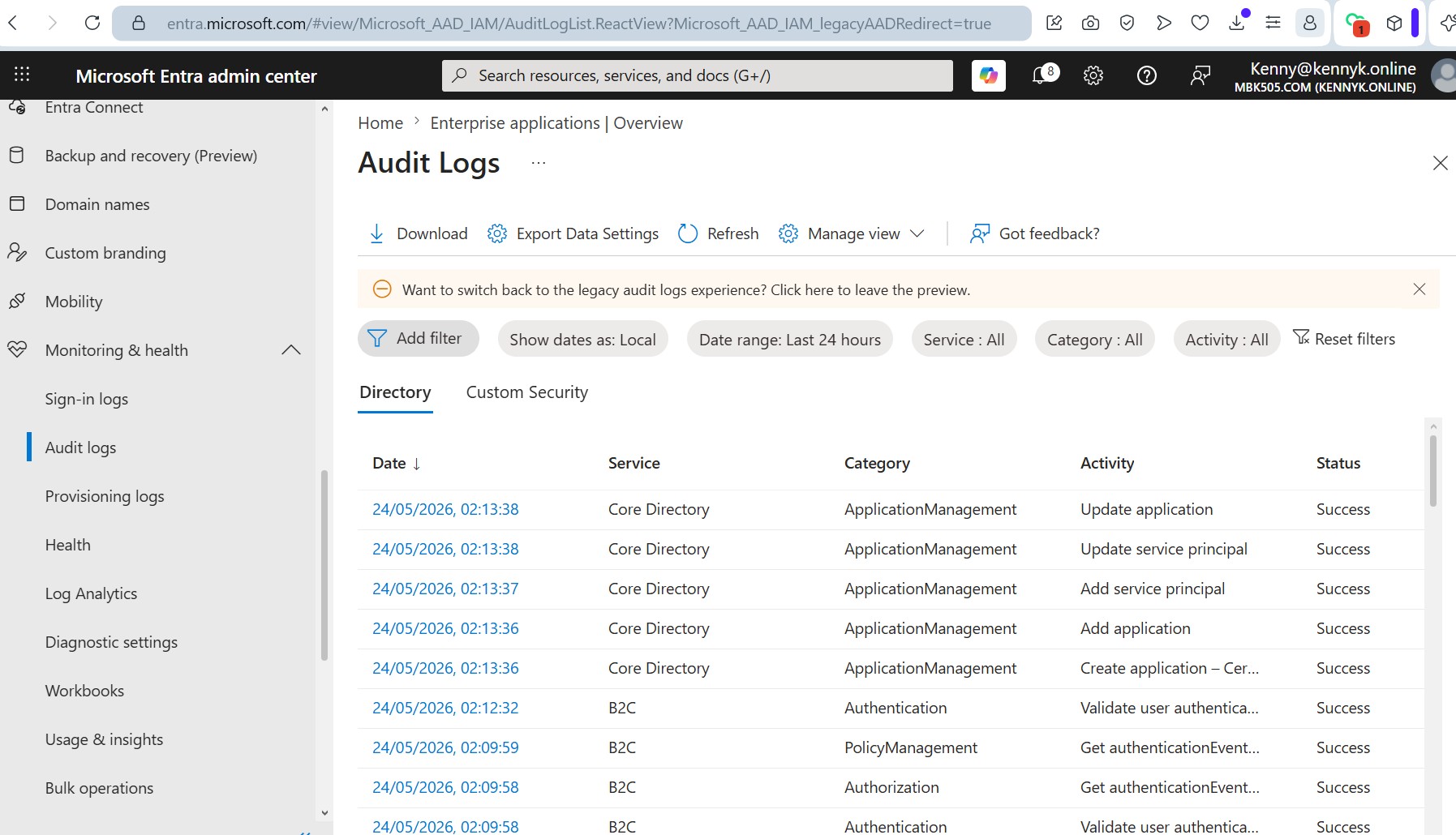Click the audit table vertical scrollbar
The image size is (1456, 835).
[x=1433, y=470]
